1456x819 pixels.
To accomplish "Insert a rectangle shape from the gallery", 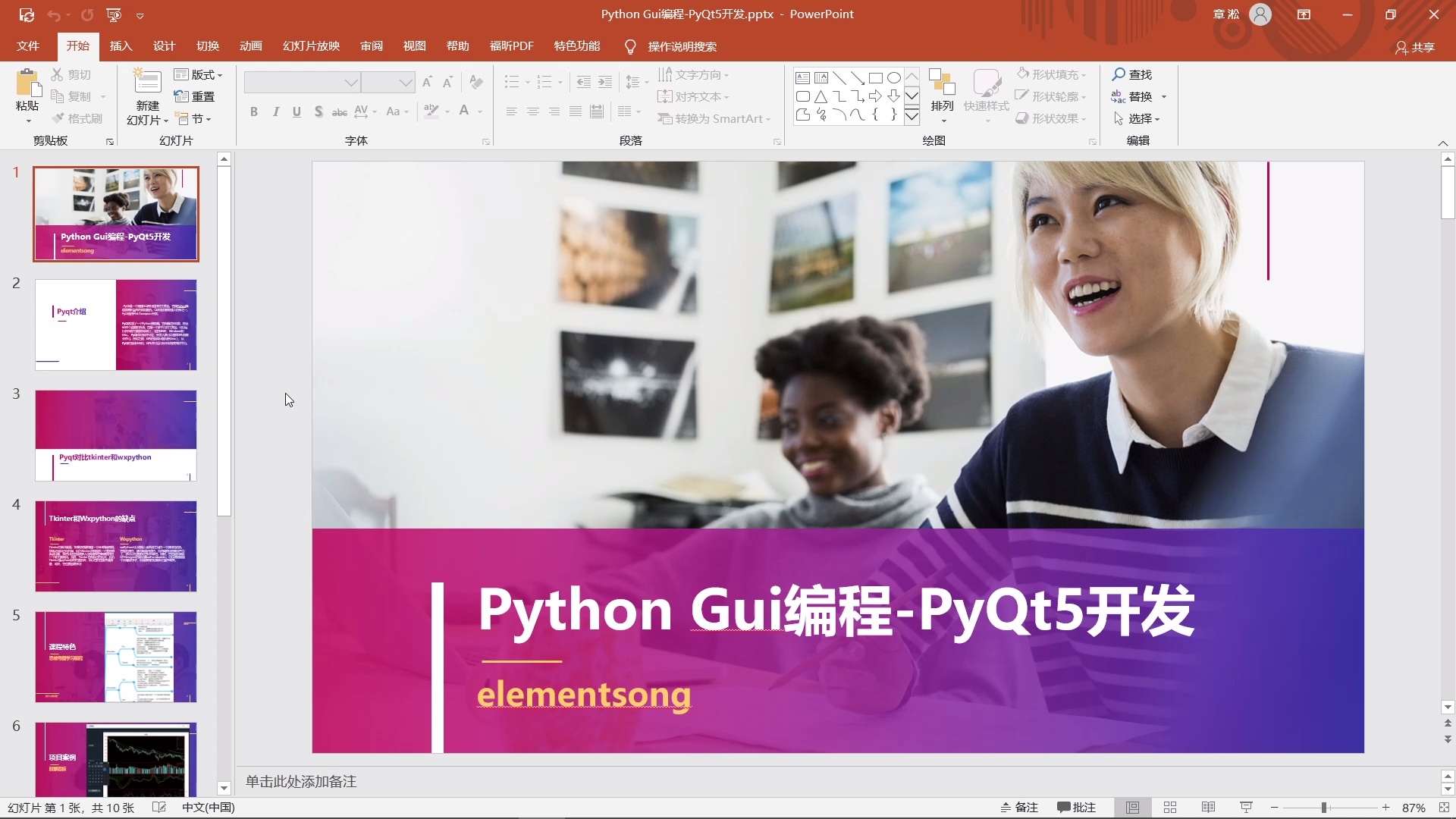I will click(877, 77).
